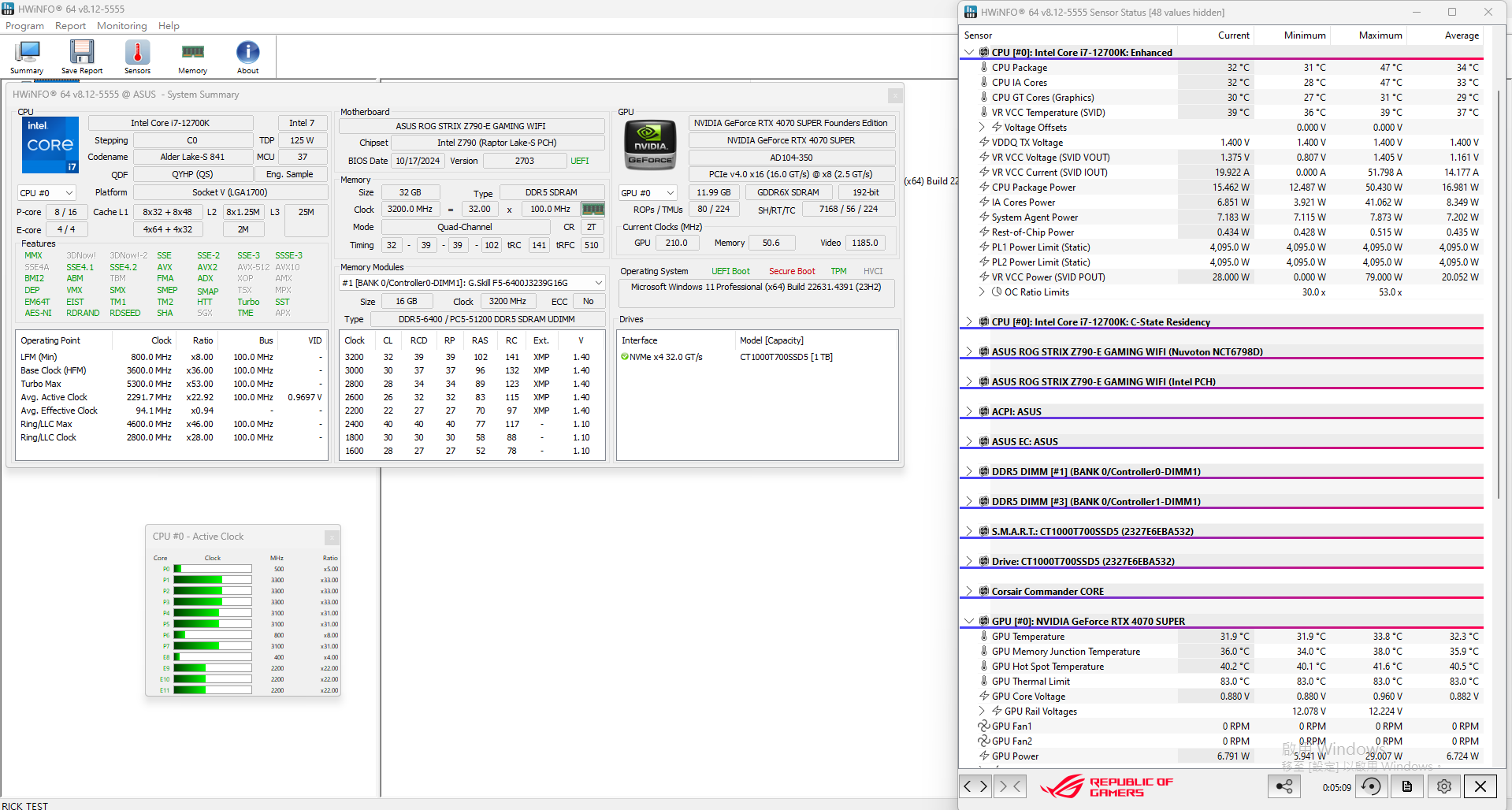Click the NVIDIA GeForce logo

point(650,145)
